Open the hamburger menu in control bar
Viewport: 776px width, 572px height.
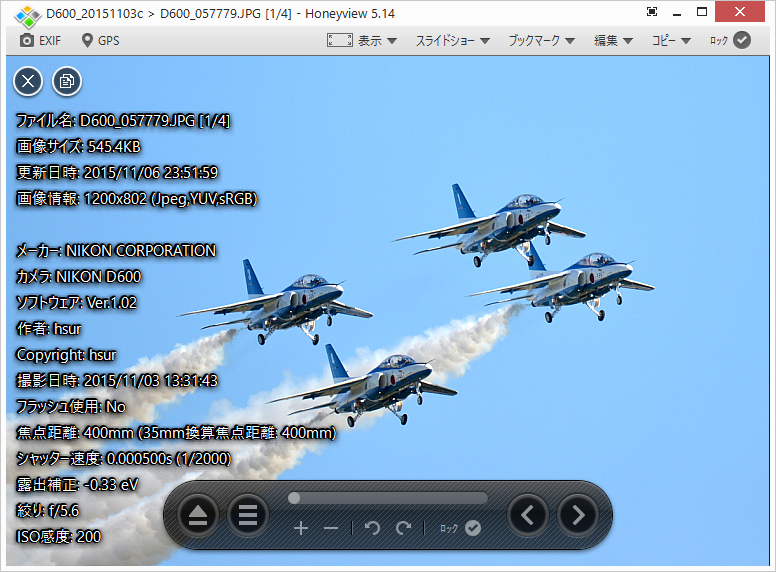(248, 515)
